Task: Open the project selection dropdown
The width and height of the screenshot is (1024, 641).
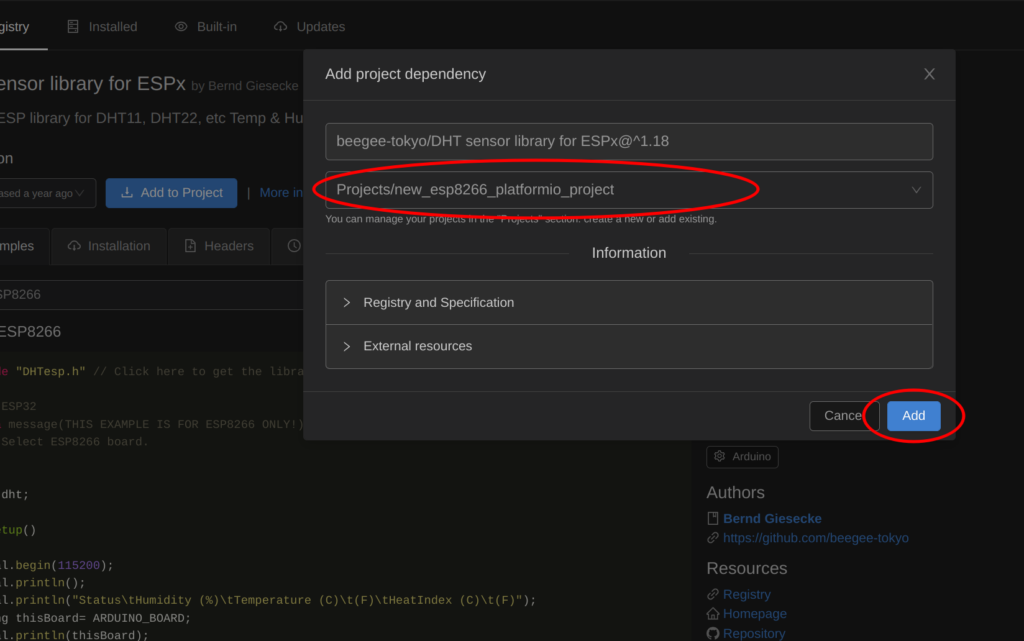Action: (x=628, y=190)
